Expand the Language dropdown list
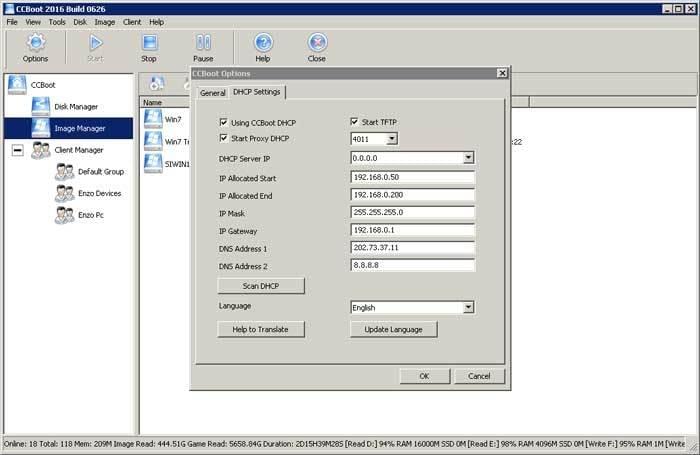Viewport: 700px width, 455px height. tap(468, 308)
